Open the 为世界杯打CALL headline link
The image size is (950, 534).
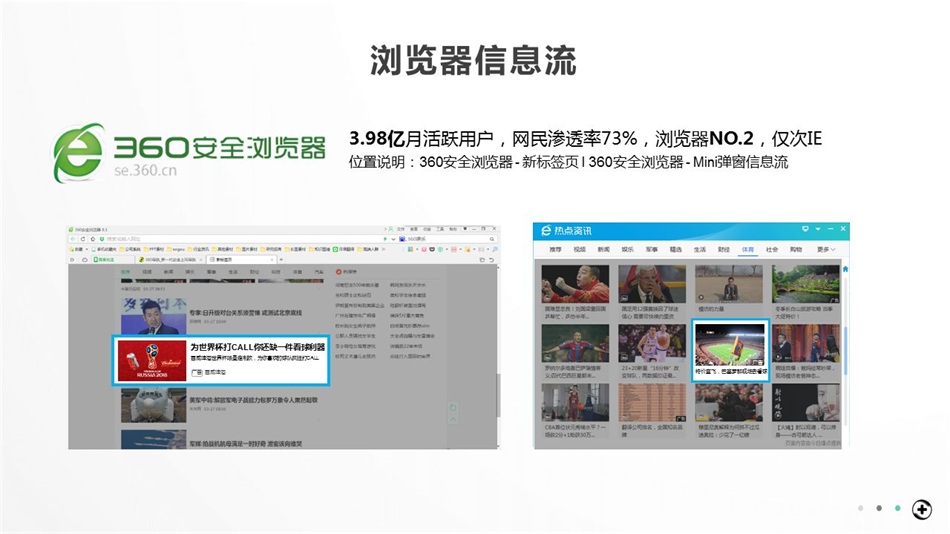click(x=254, y=345)
